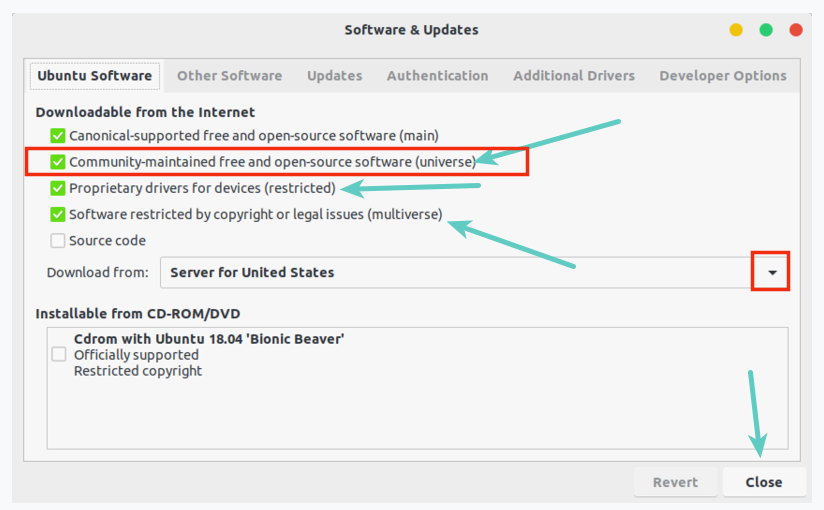Open the Download from dropdown arrow

pyautogui.click(x=772, y=272)
